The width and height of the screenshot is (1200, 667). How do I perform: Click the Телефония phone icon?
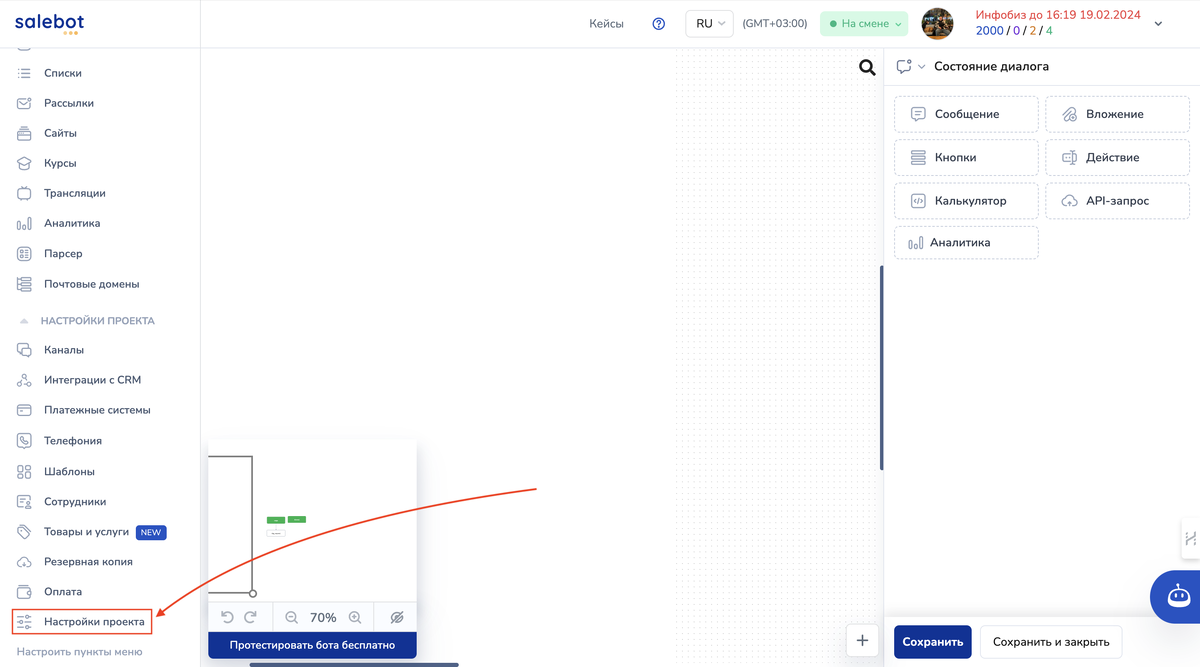pyautogui.click(x=24, y=441)
